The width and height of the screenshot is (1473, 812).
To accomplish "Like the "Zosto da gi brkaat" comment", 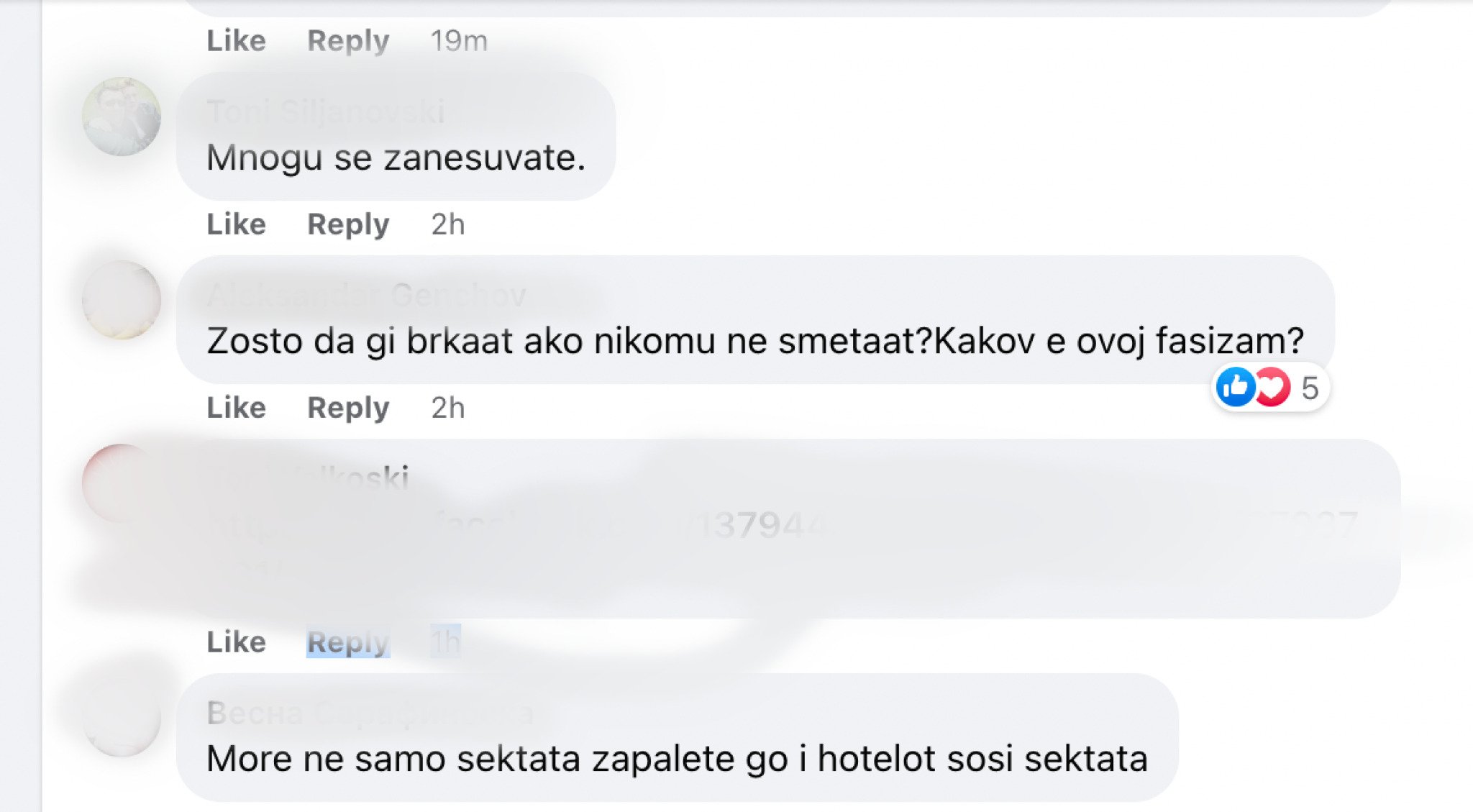I will pos(236,408).
